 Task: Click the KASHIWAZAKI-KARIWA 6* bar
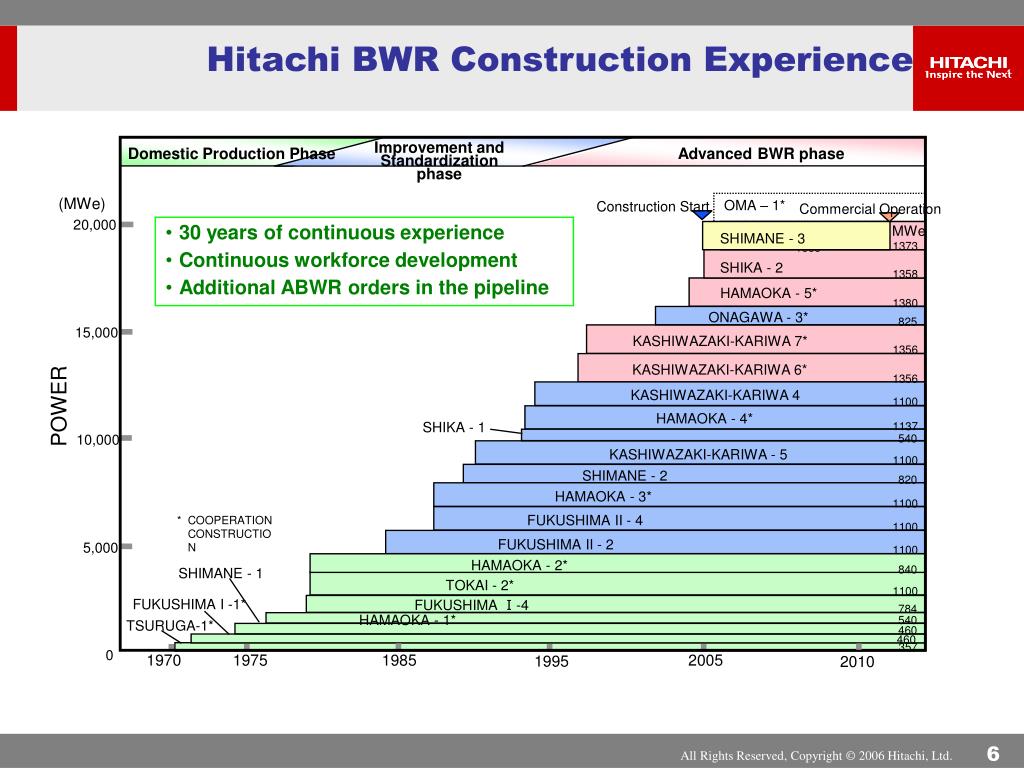coord(751,368)
